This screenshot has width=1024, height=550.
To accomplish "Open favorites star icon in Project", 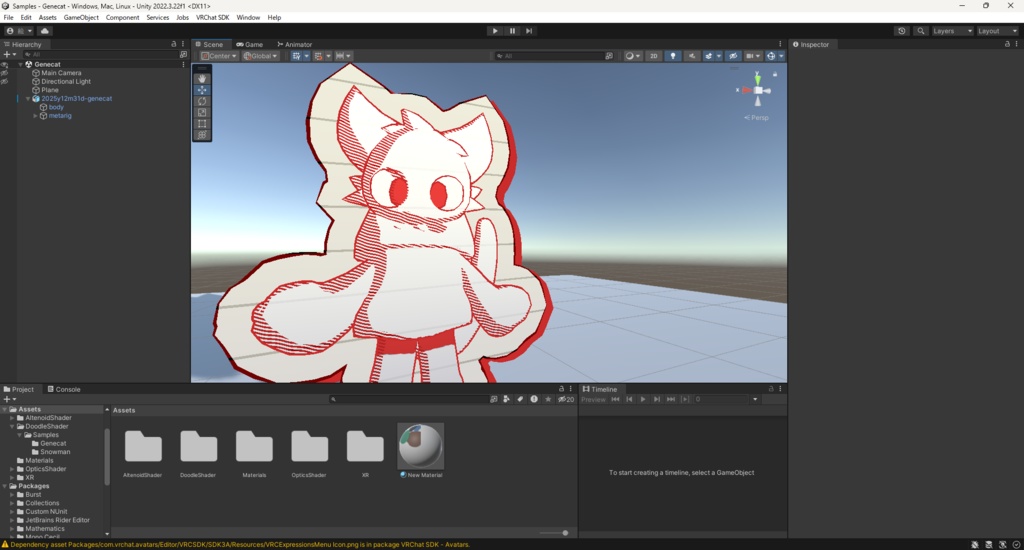I will (548, 399).
